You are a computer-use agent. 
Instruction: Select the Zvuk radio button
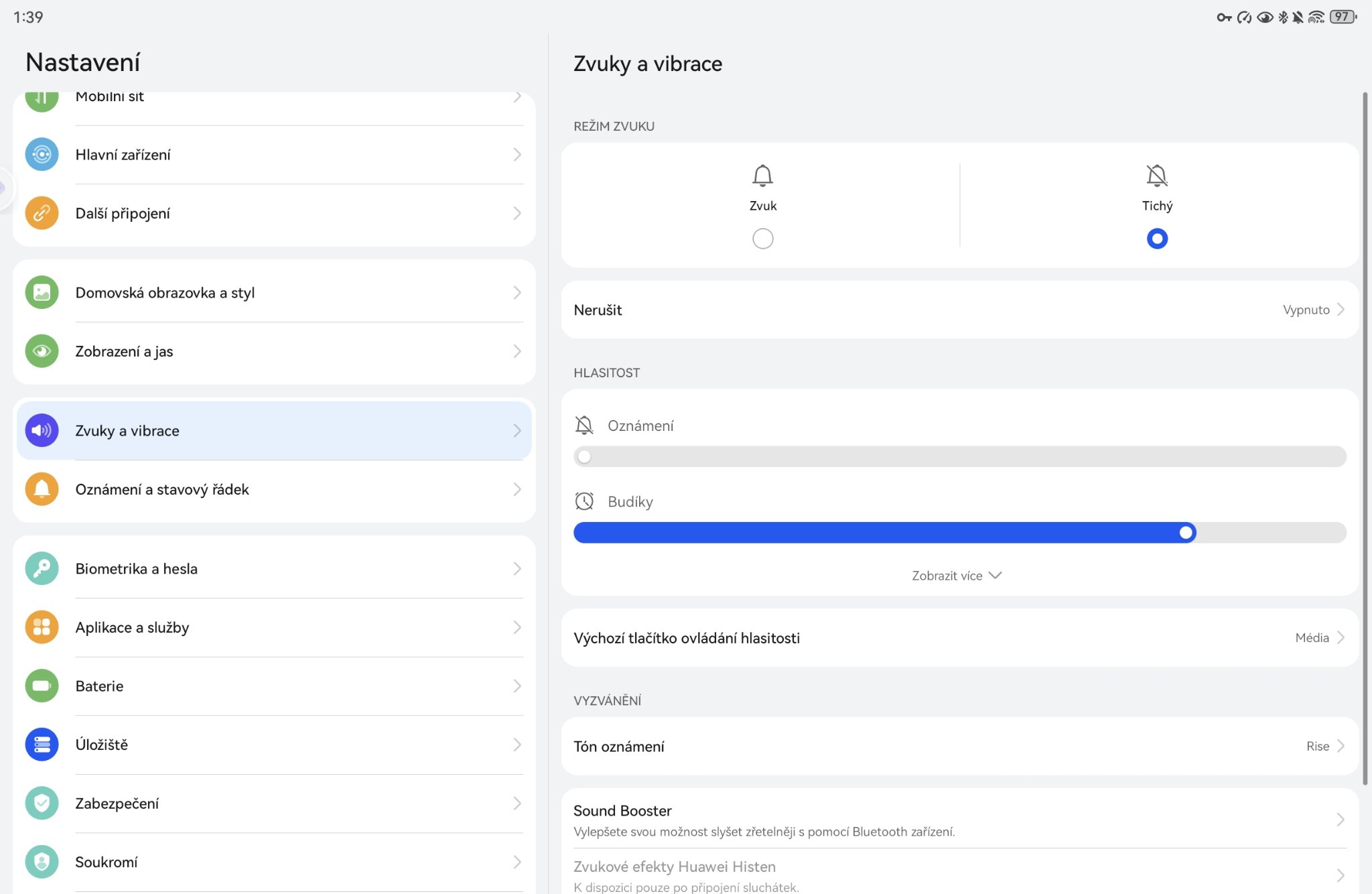click(762, 239)
